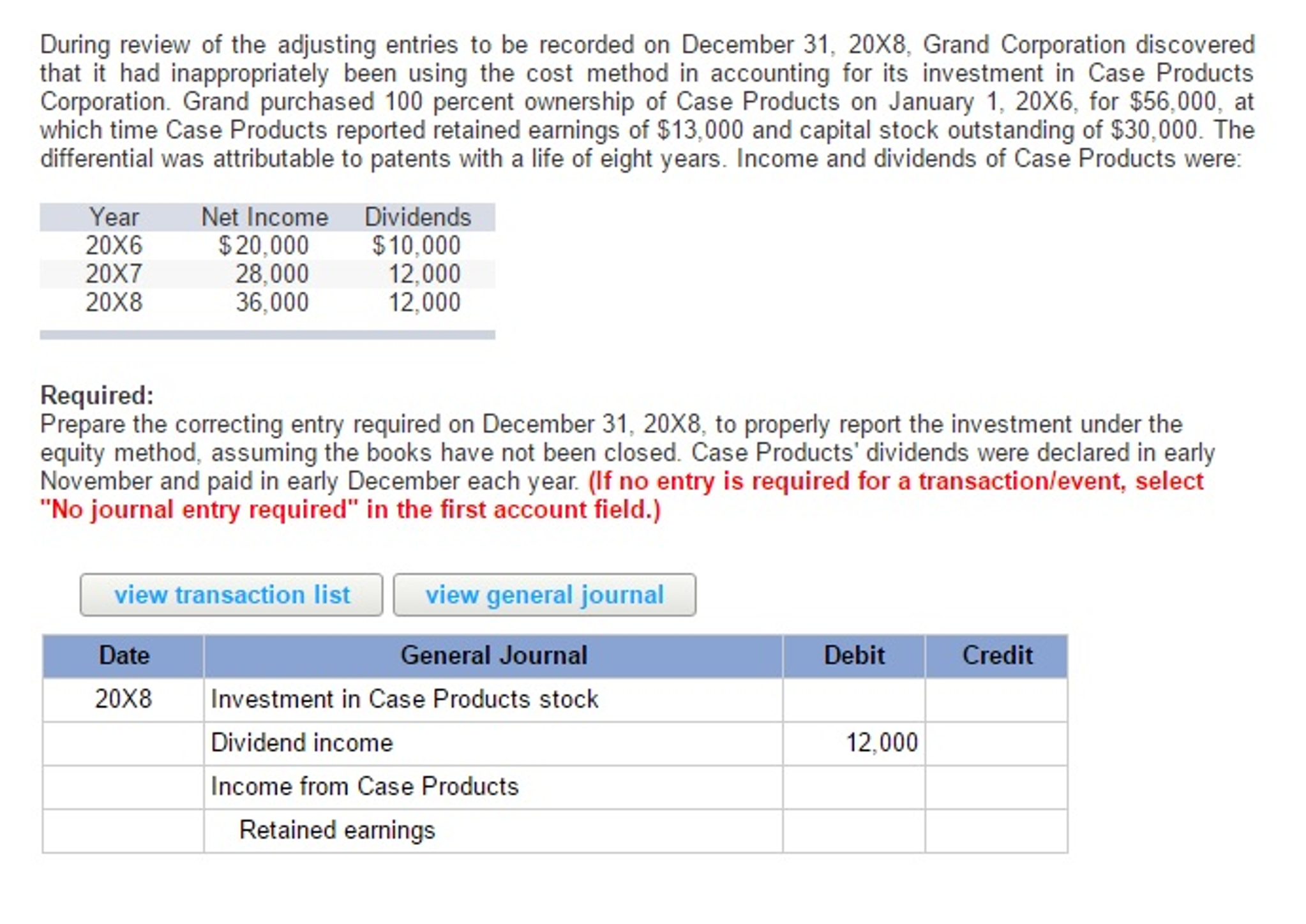Click credit cell for Investment in Case Products stock
1306x924 pixels.
996,699
